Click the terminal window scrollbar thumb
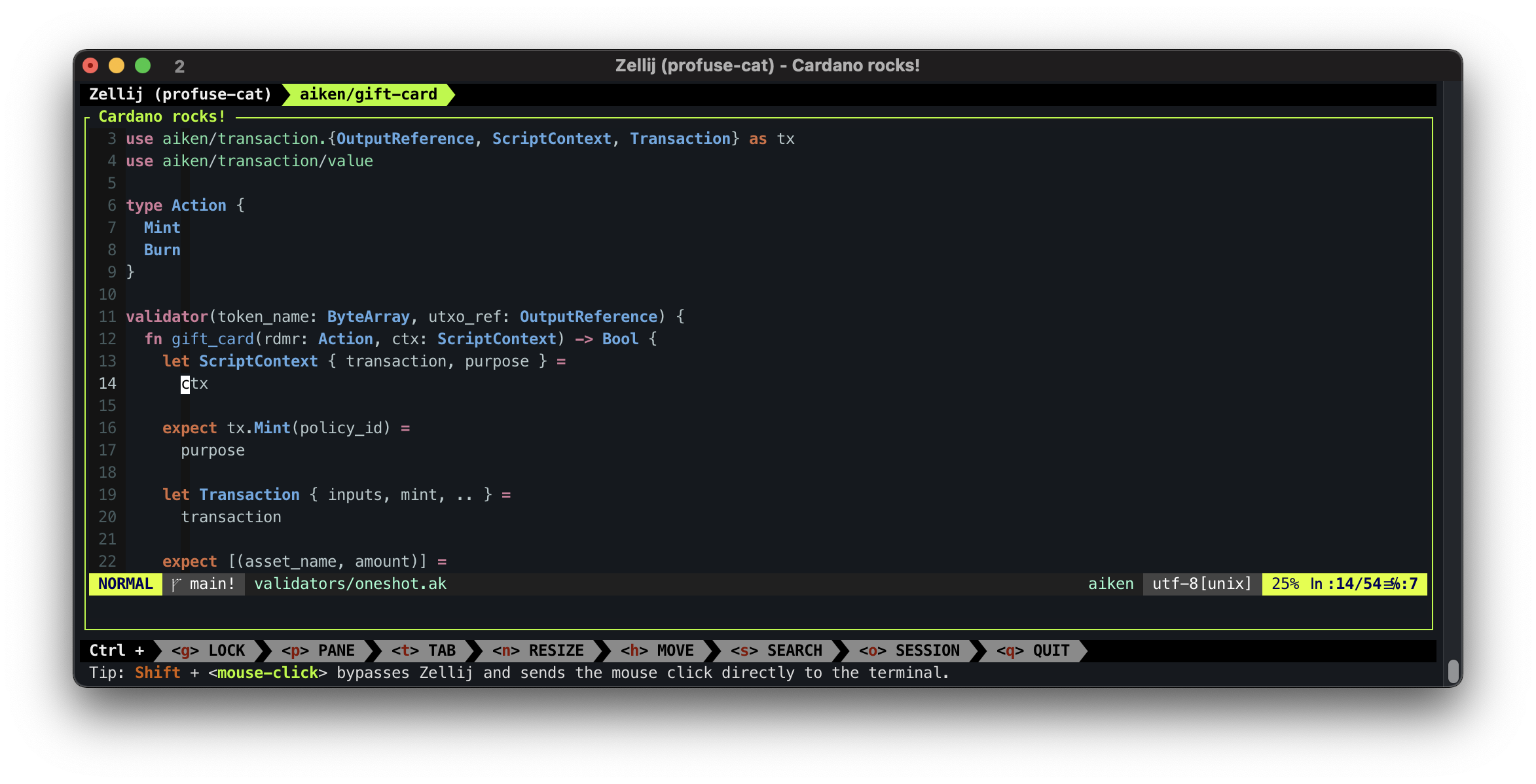This screenshot has width=1536, height=784. click(x=1453, y=671)
